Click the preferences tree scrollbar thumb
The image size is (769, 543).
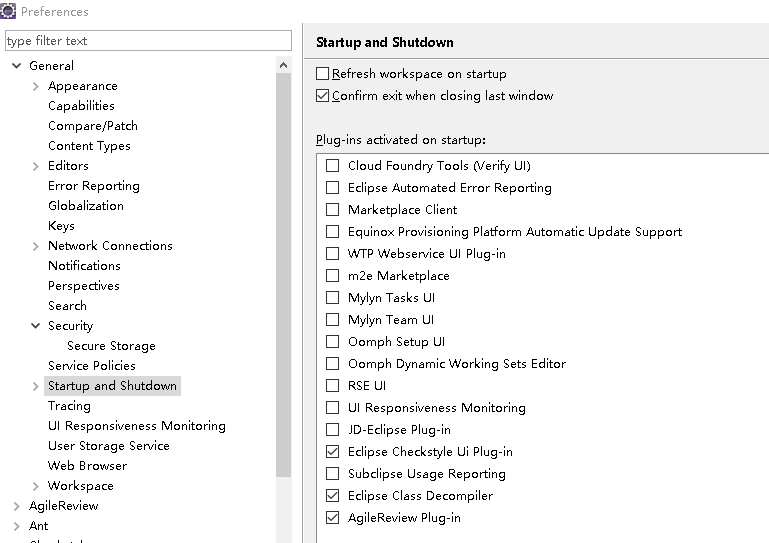283,275
